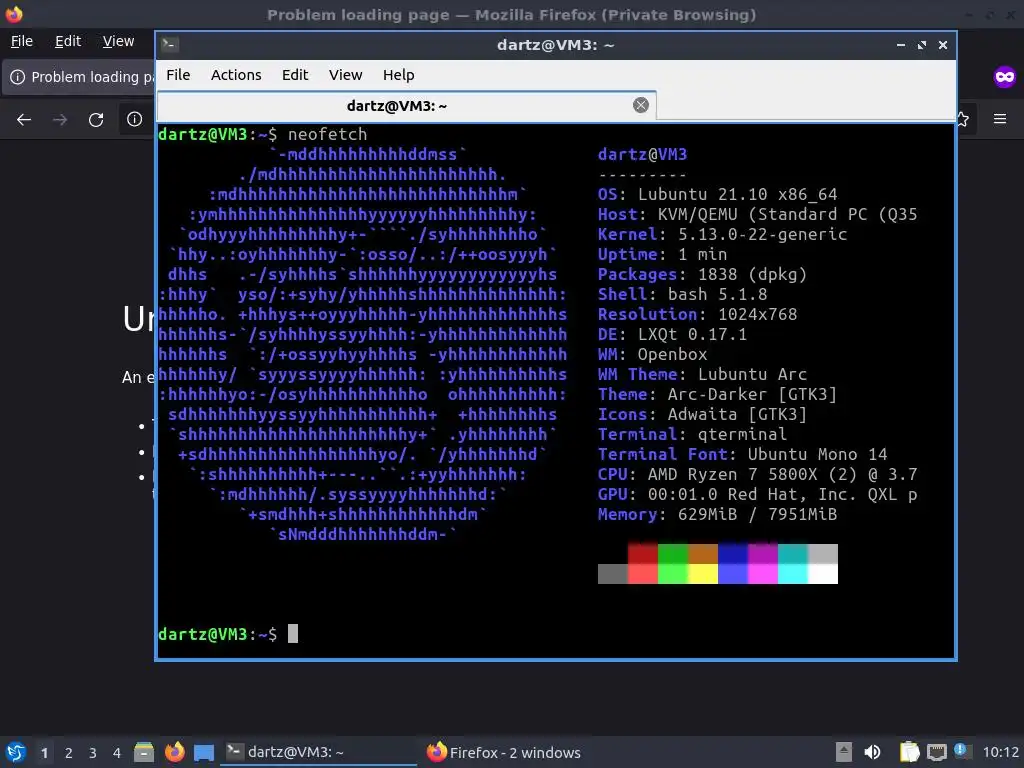Select the dartz@VM3 terminal taskbar entry

(318, 752)
